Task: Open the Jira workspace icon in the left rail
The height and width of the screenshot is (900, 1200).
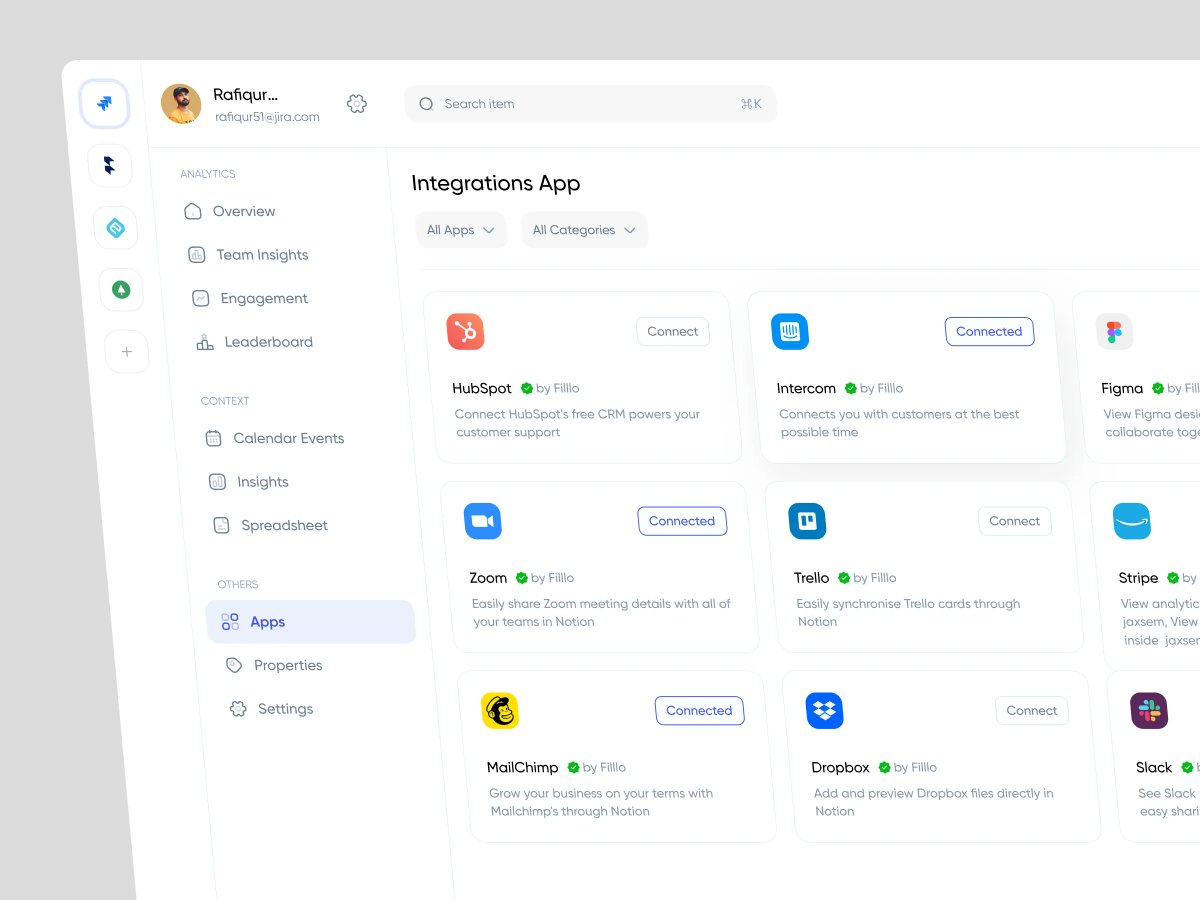Action: pos(105,104)
